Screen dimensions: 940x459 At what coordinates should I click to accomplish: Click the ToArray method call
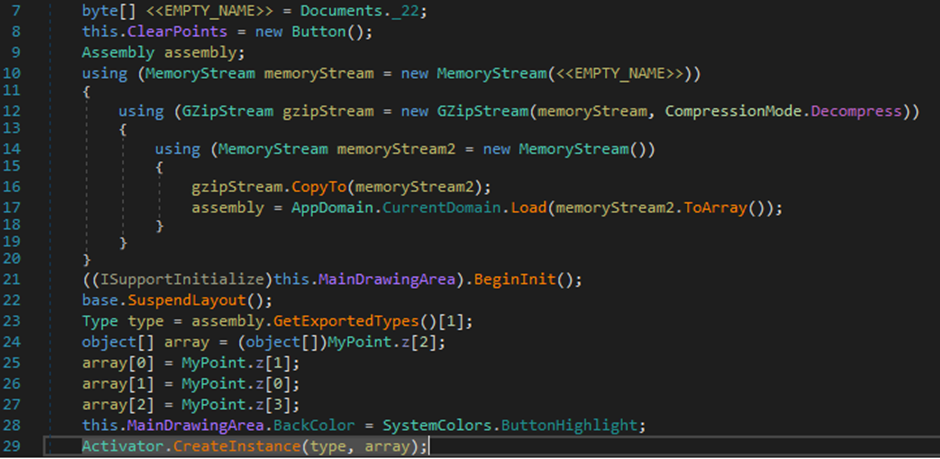click(x=715, y=208)
